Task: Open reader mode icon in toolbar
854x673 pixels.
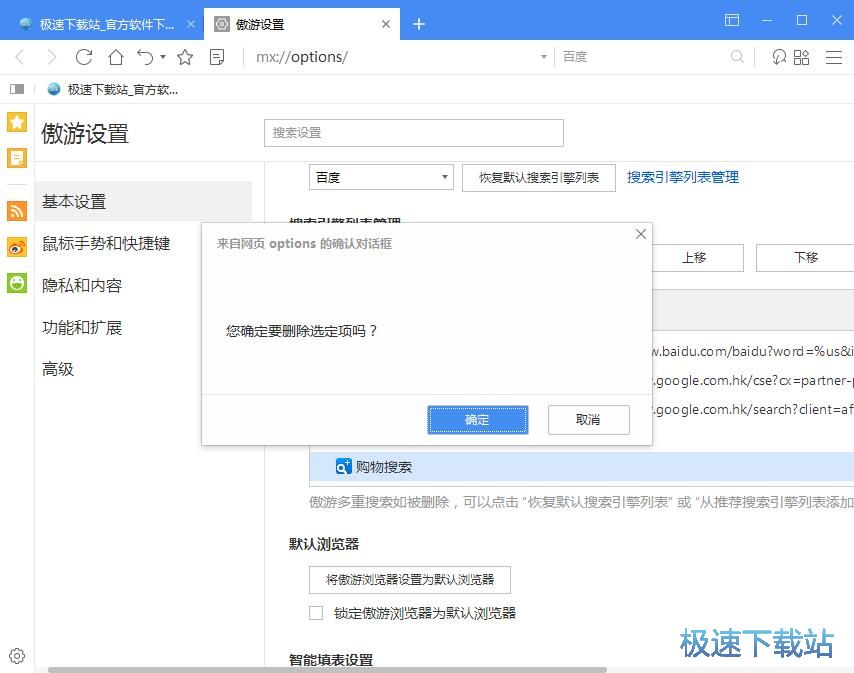Action: pos(217,57)
